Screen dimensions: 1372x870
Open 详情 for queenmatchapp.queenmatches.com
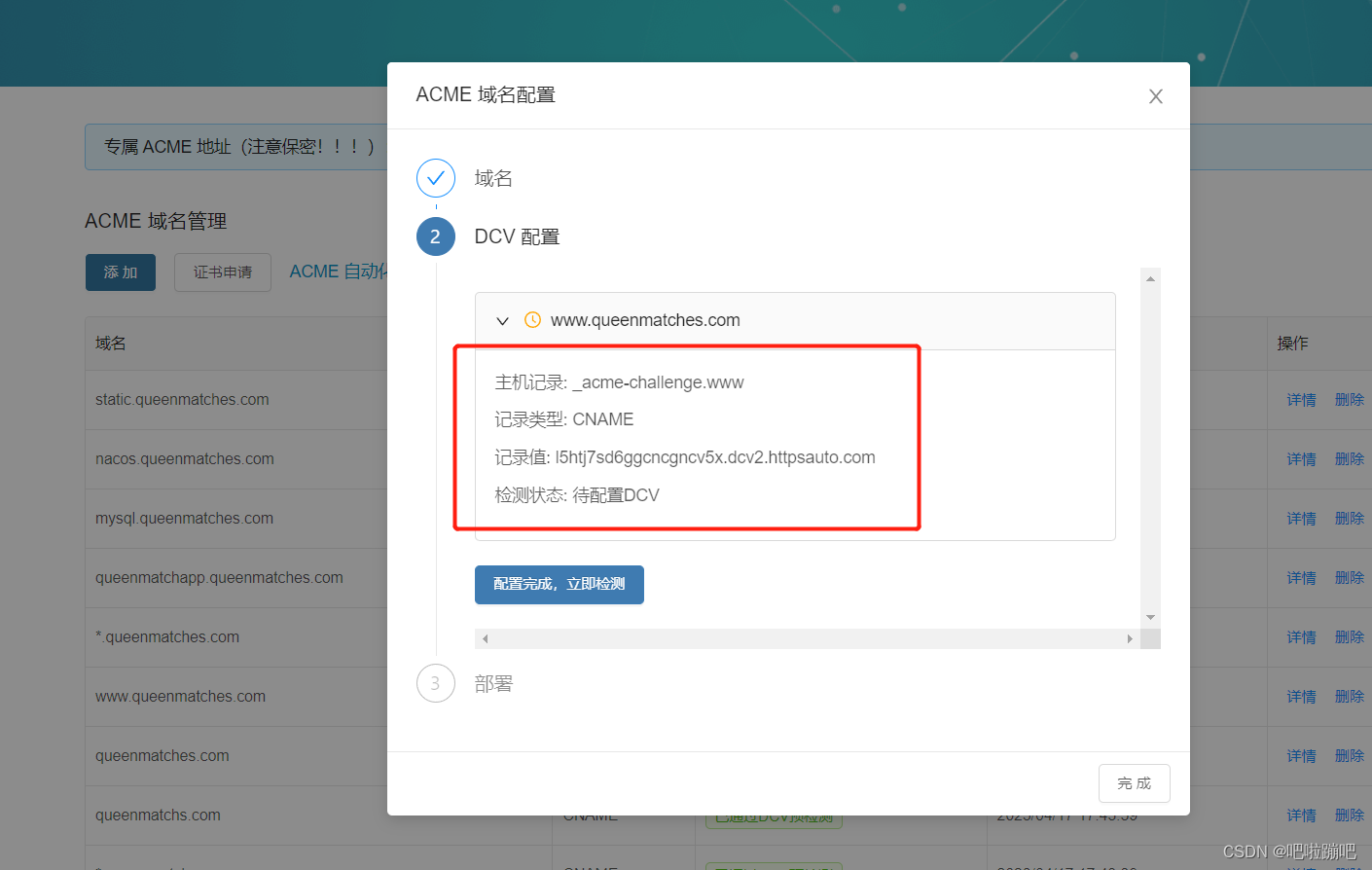(x=1301, y=577)
